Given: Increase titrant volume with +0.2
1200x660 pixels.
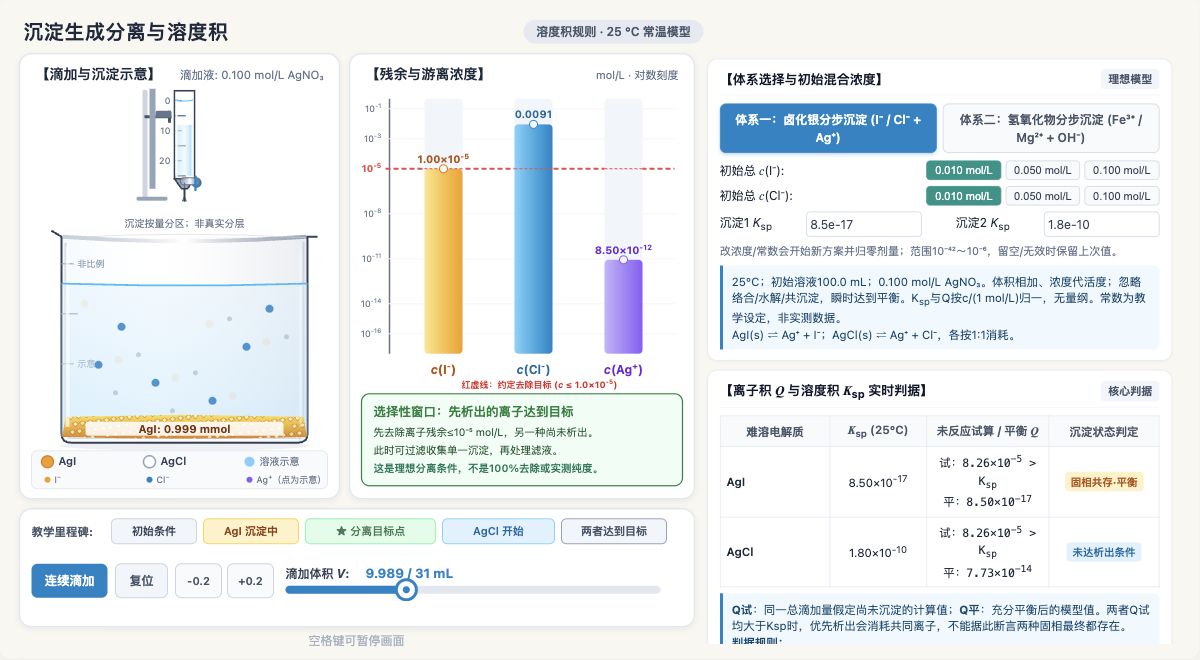Looking at the screenshot, I should 251,581.
